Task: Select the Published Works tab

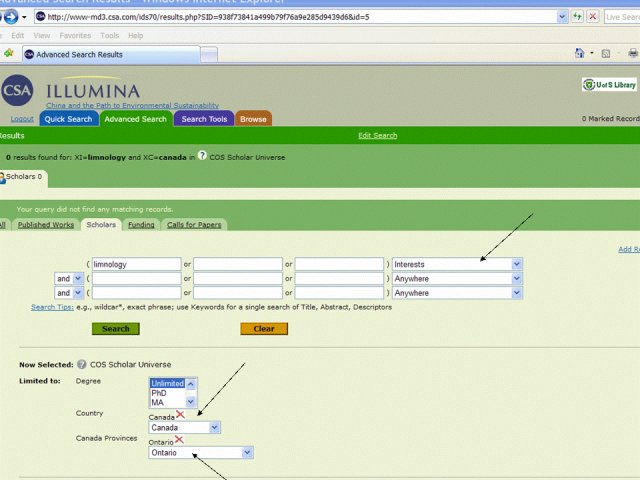Action: pos(46,224)
